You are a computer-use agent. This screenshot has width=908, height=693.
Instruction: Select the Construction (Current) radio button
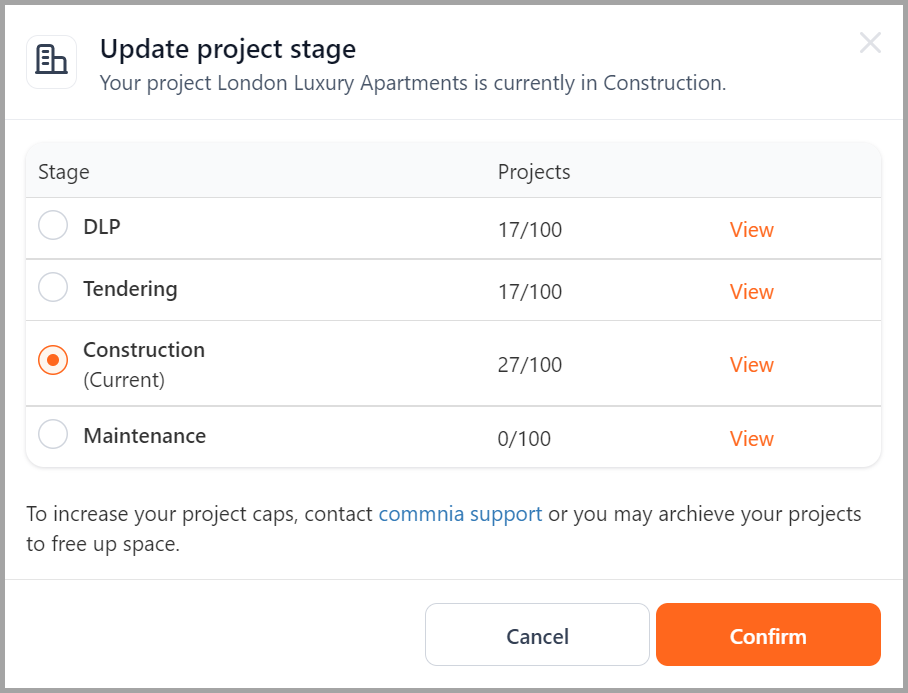pyautogui.click(x=53, y=360)
